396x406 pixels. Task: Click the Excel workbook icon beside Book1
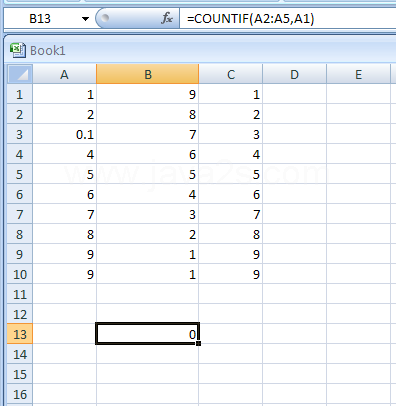17,50
